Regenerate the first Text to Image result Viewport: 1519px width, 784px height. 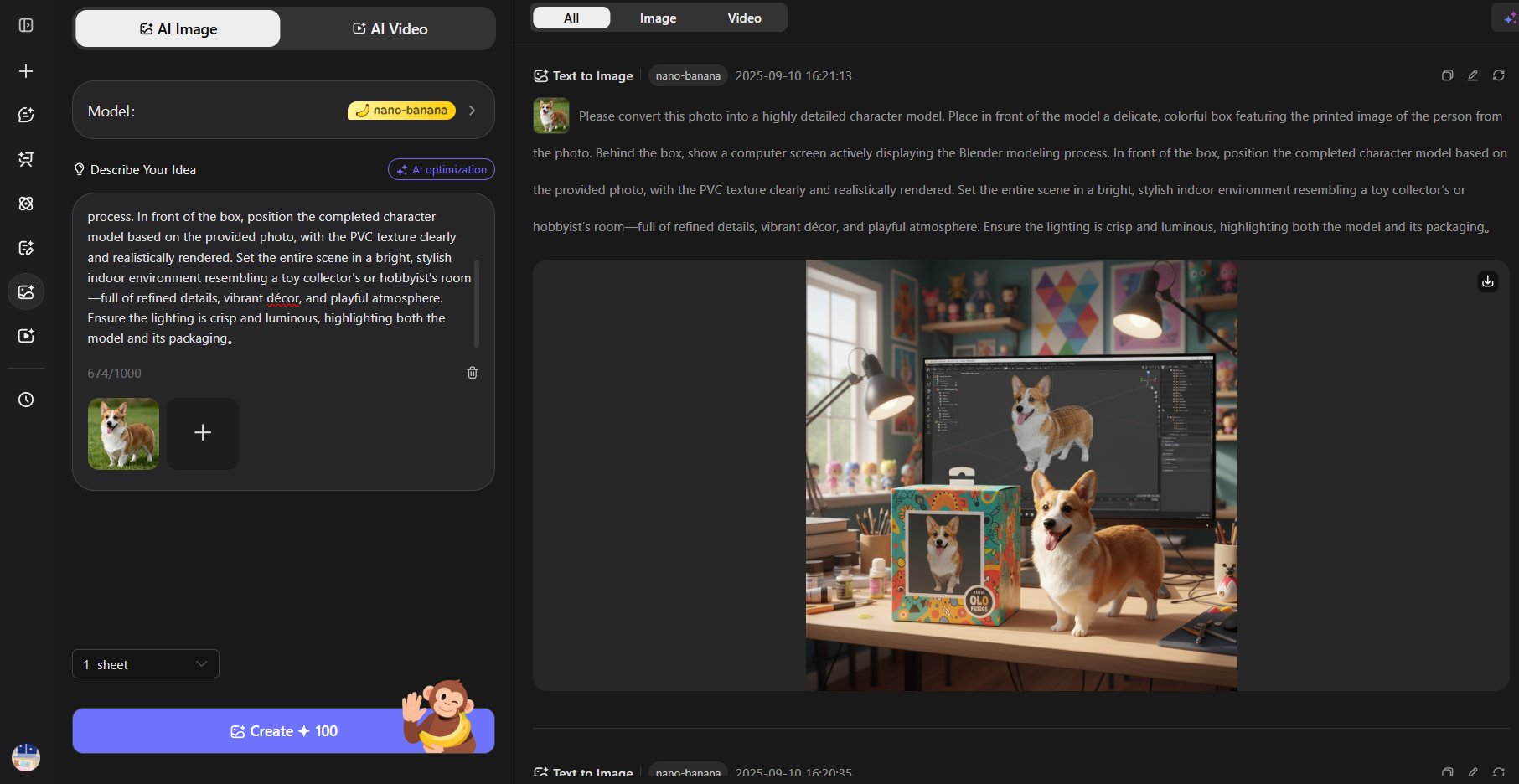coord(1499,75)
